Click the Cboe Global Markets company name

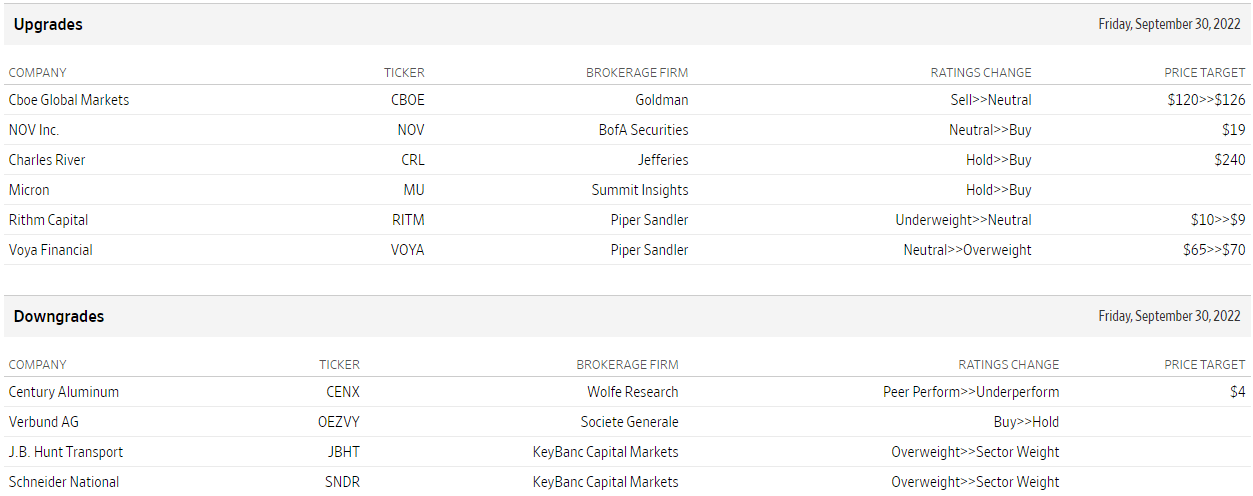(x=69, y=100)
